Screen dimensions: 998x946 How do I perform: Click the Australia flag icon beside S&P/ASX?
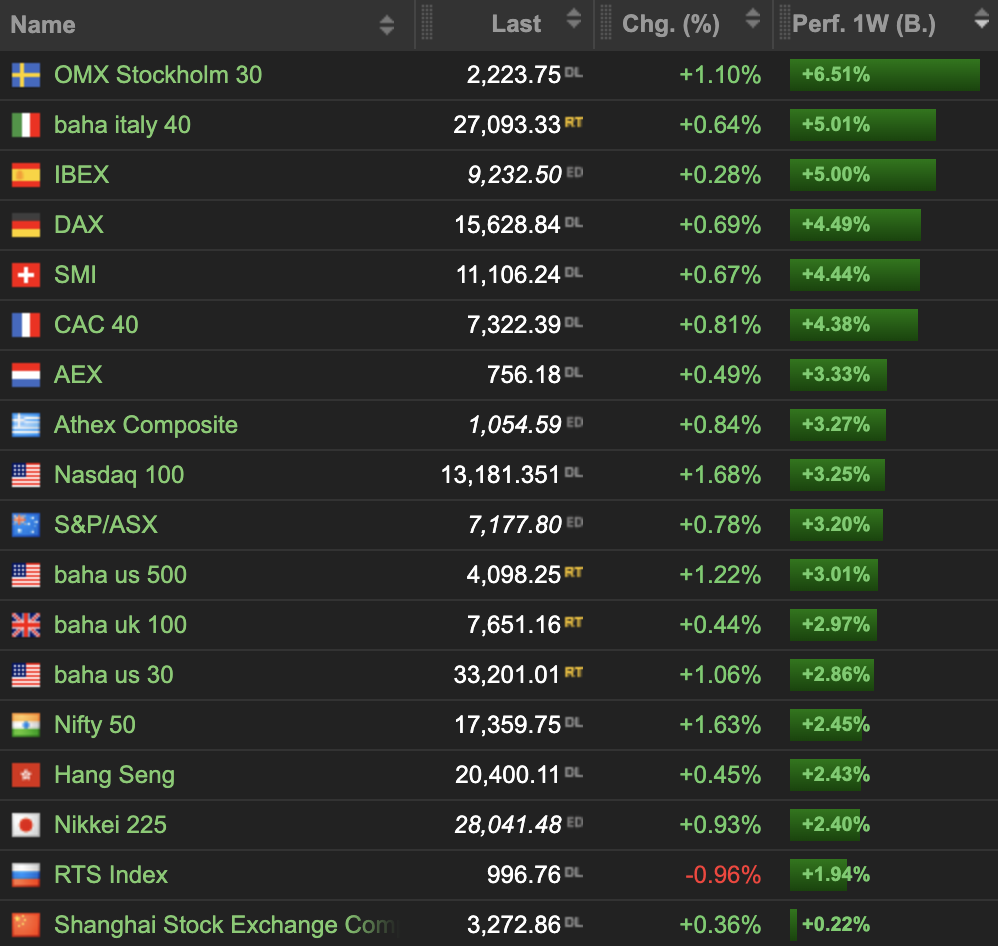pos(26,525)
